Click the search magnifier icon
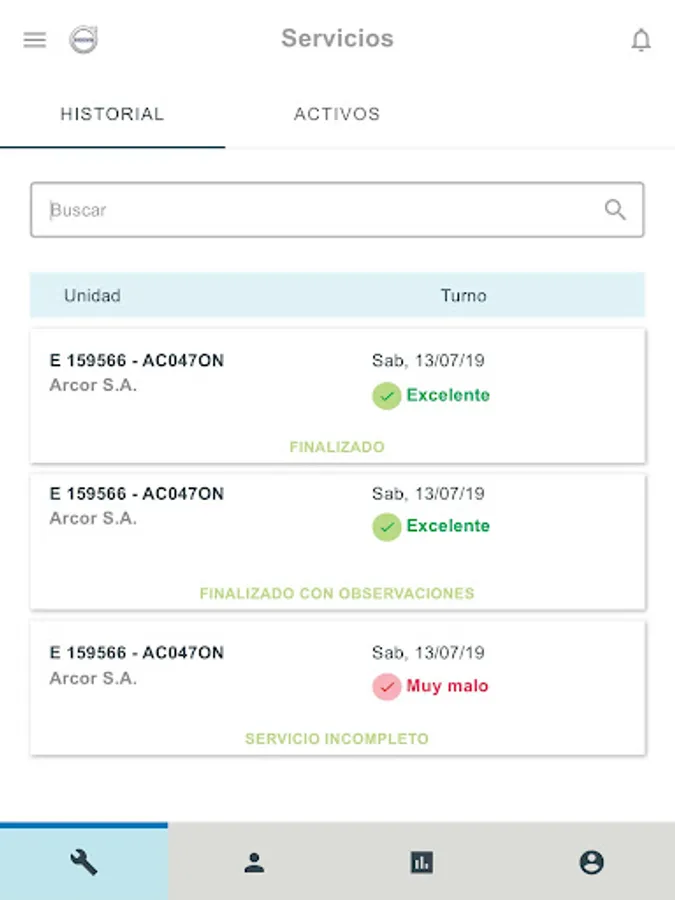675x900 pixels. click(615, 210)
